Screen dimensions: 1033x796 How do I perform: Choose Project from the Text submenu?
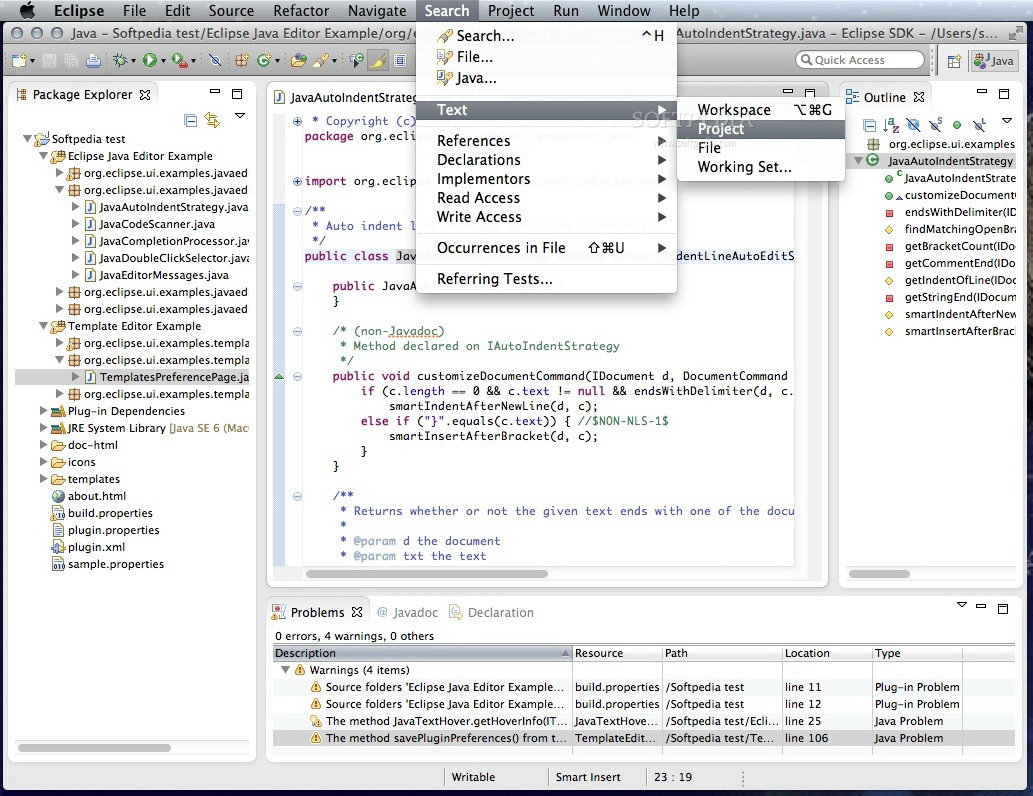721,129
